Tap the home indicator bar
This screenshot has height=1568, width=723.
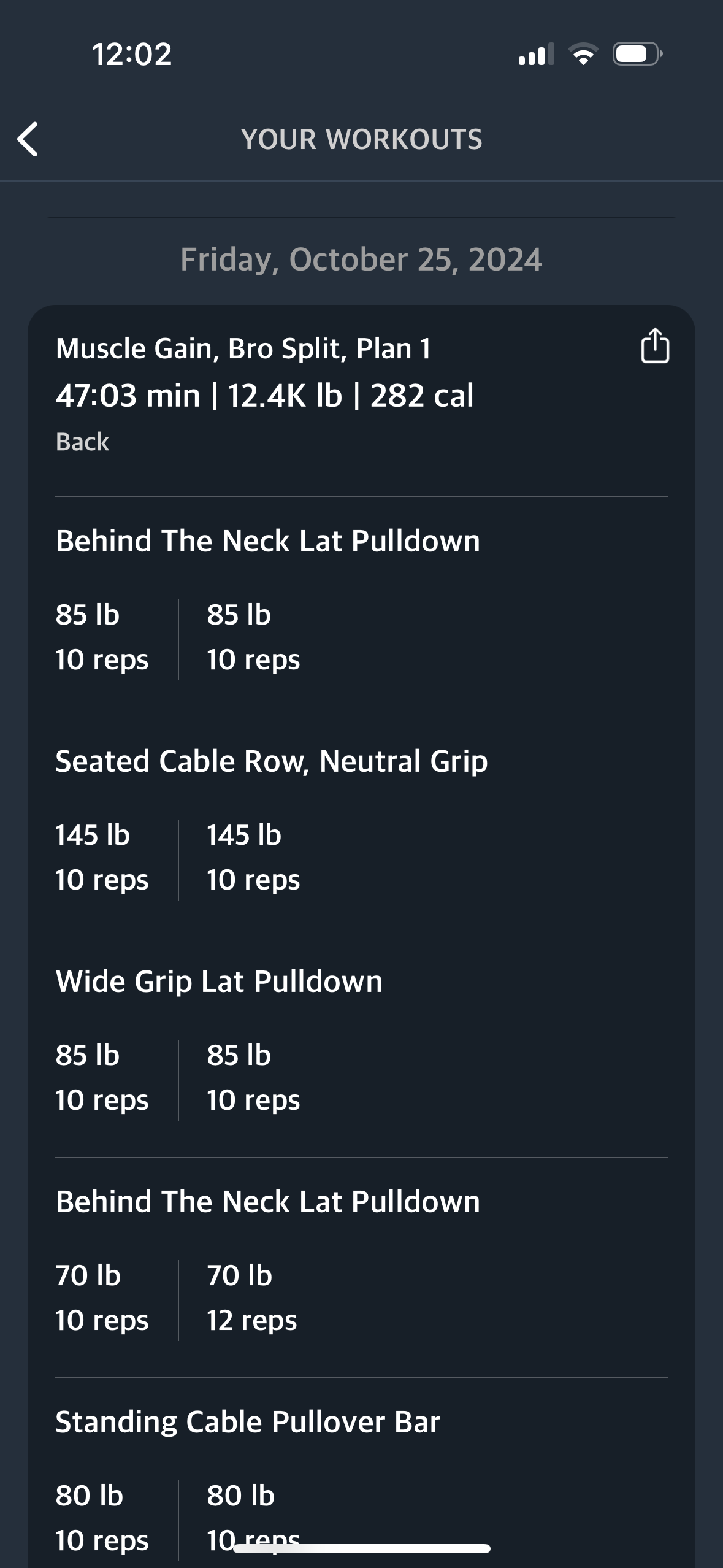(361, 1548)
